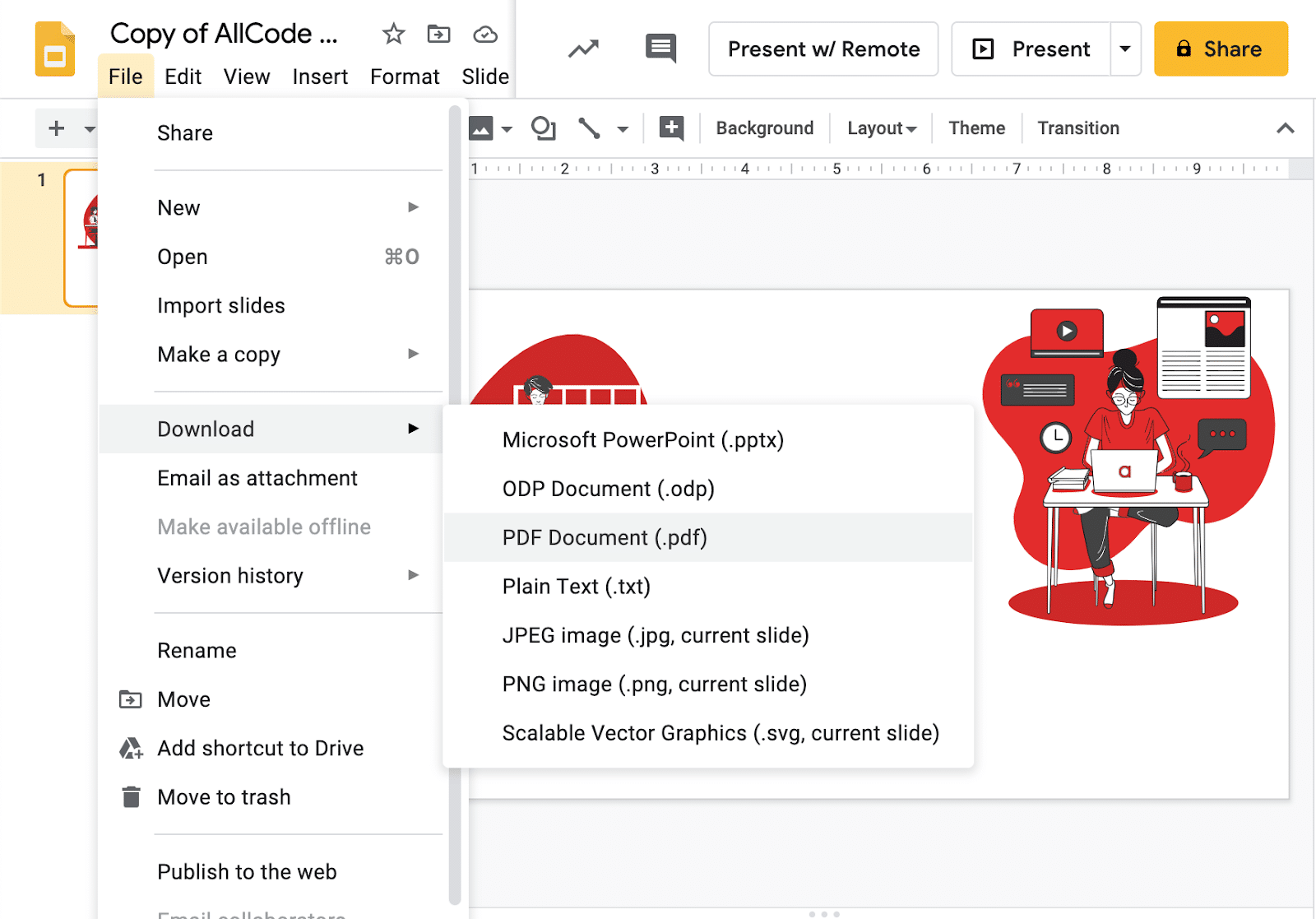
Task: Star the presentation
Action: coord(393,35)
